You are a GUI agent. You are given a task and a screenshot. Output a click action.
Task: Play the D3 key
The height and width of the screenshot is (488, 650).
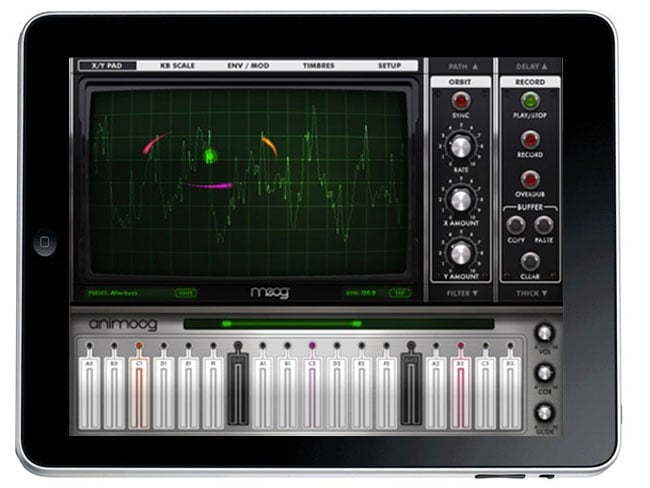point(510,392)
